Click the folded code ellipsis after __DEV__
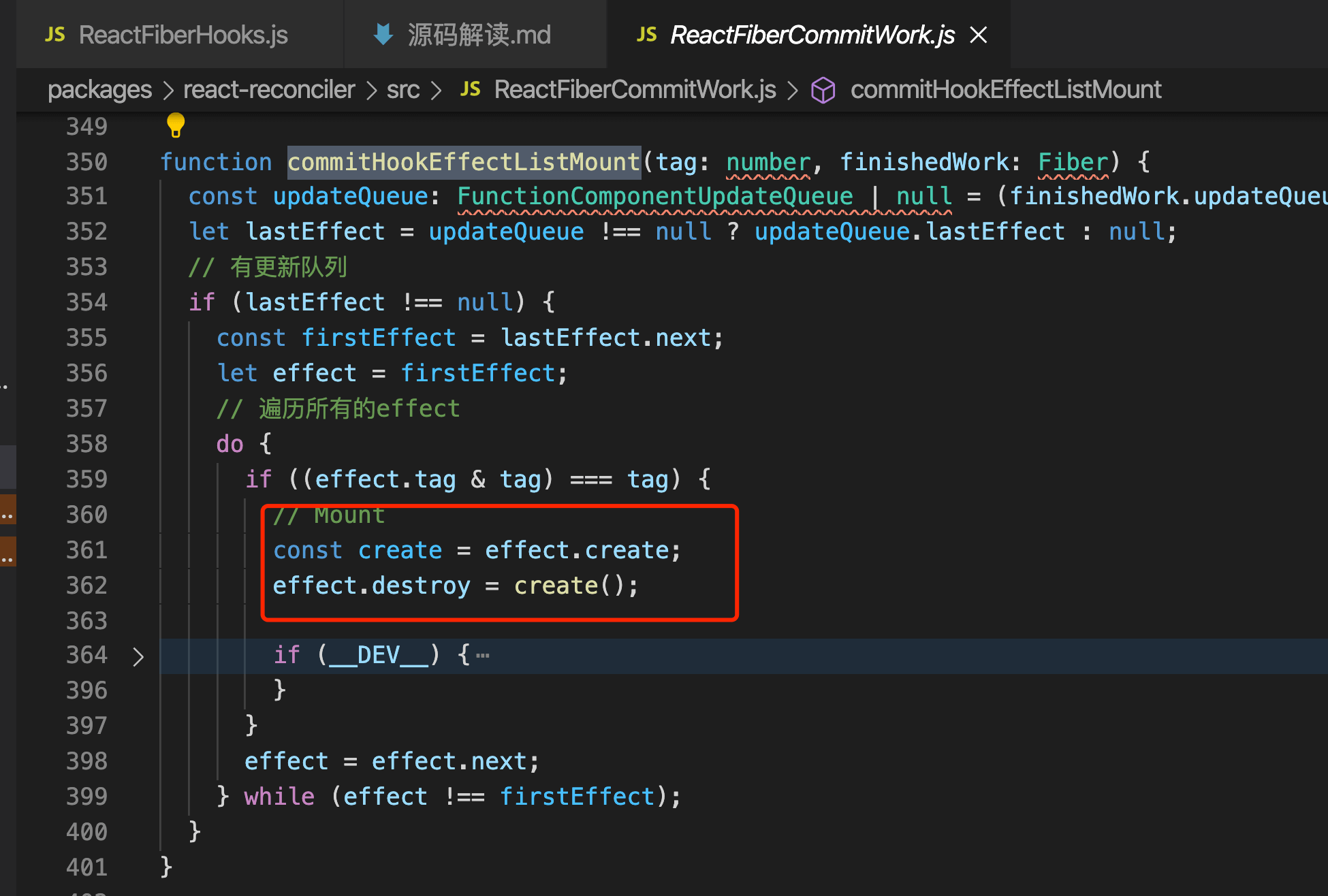 point(483,656)
